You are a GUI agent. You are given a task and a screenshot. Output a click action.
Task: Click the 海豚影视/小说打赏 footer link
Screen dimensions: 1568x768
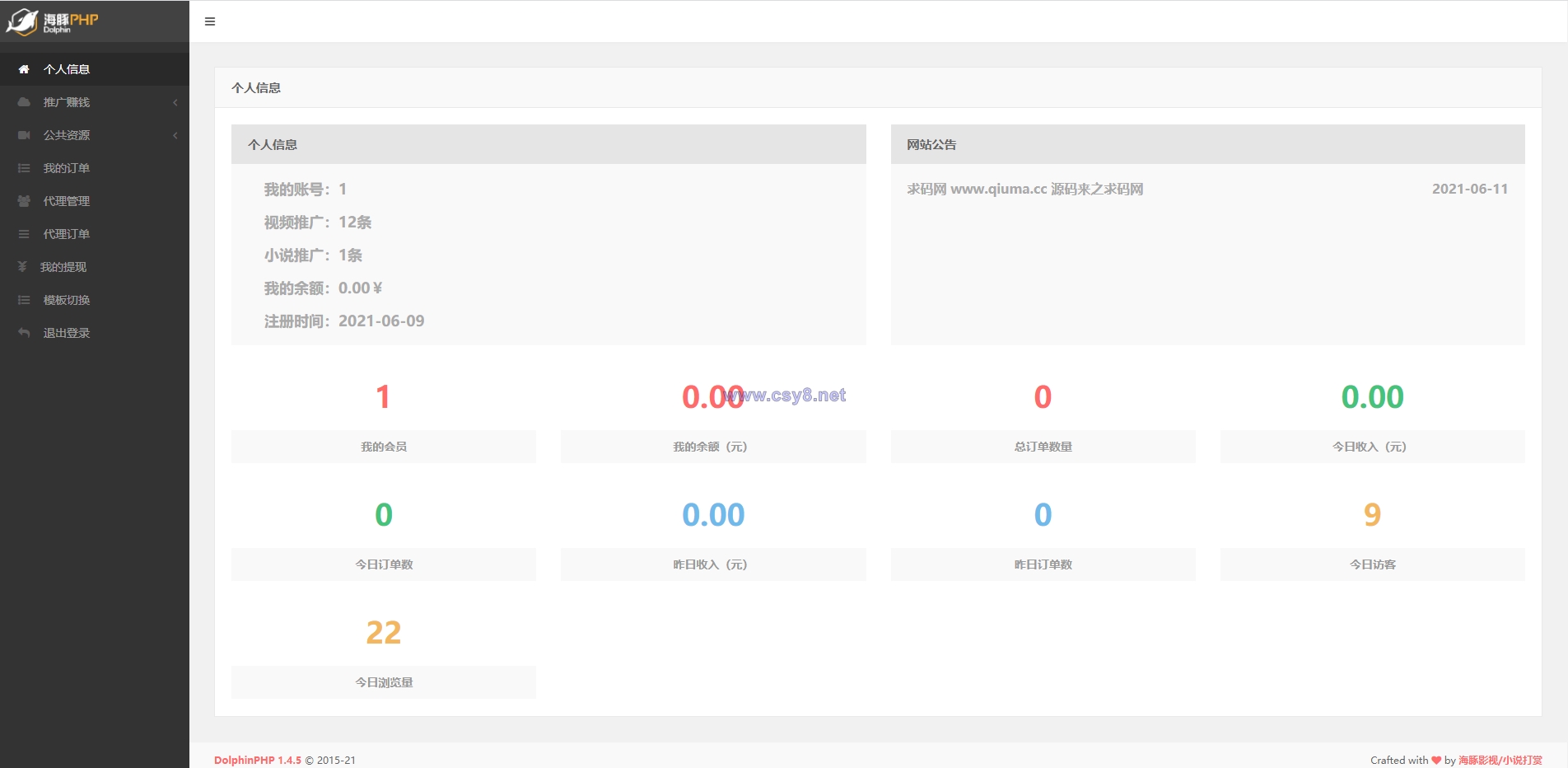coord(1500,761)
